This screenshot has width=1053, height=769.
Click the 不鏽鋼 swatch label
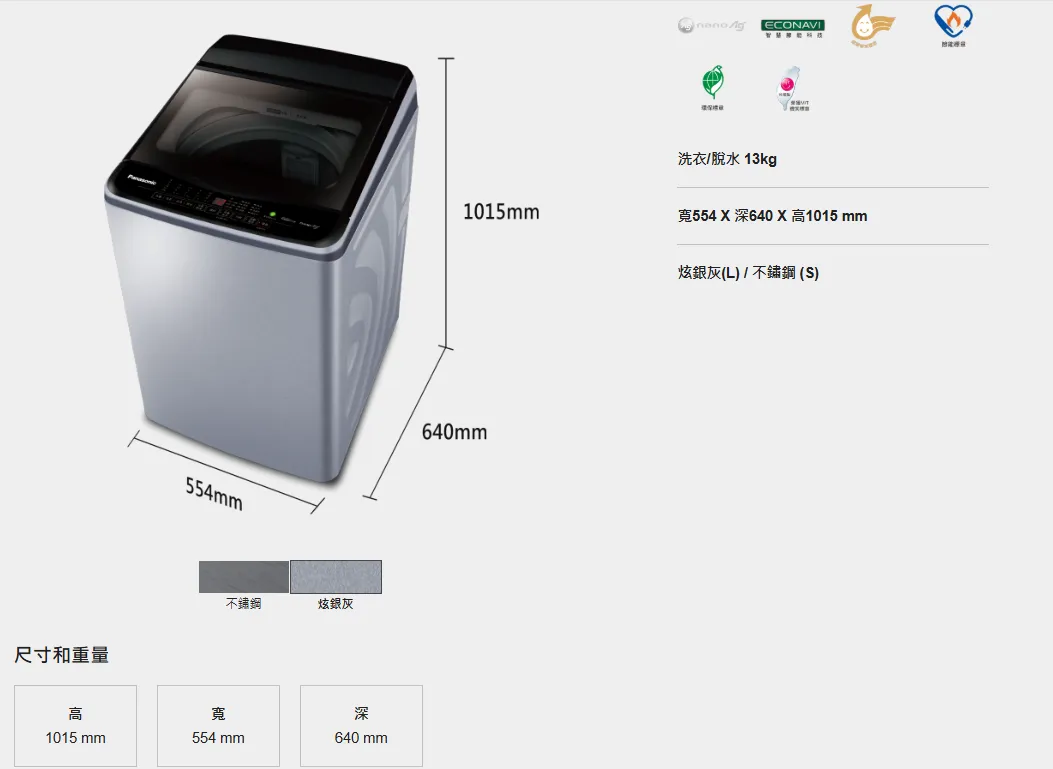[243, 604]
